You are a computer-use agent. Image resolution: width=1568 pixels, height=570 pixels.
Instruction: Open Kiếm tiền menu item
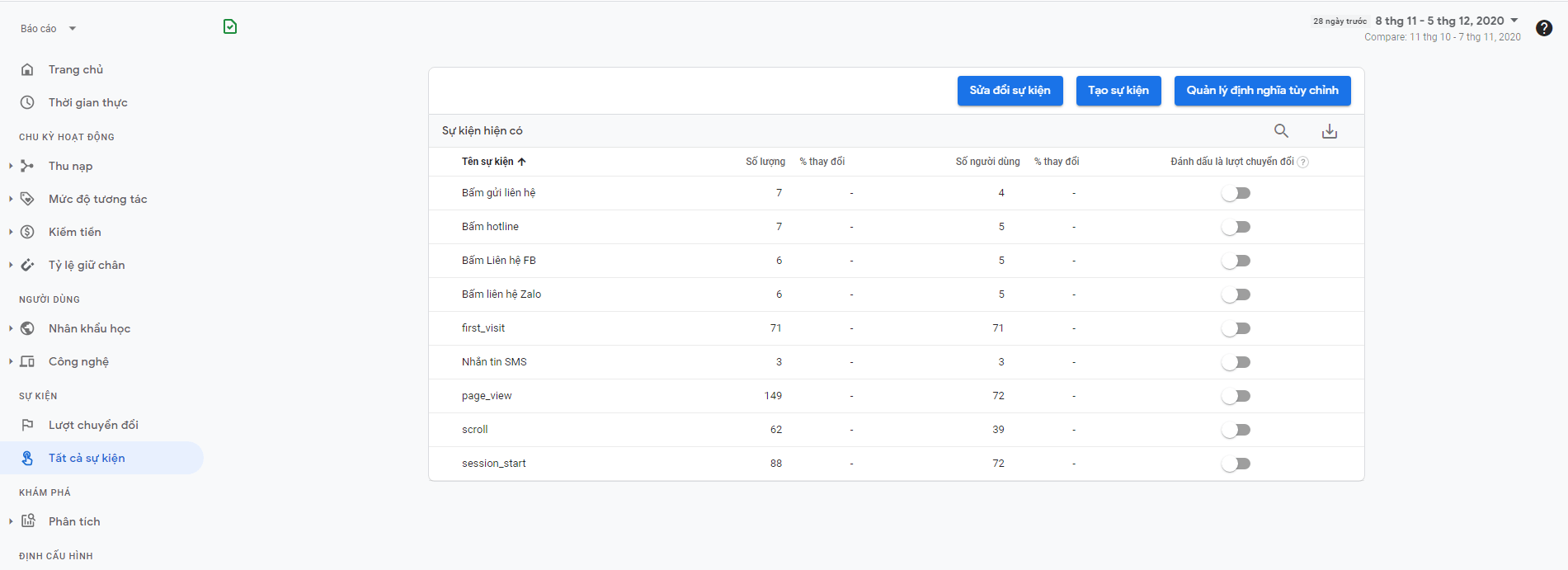pyautogui.click(x=75, y=232)
